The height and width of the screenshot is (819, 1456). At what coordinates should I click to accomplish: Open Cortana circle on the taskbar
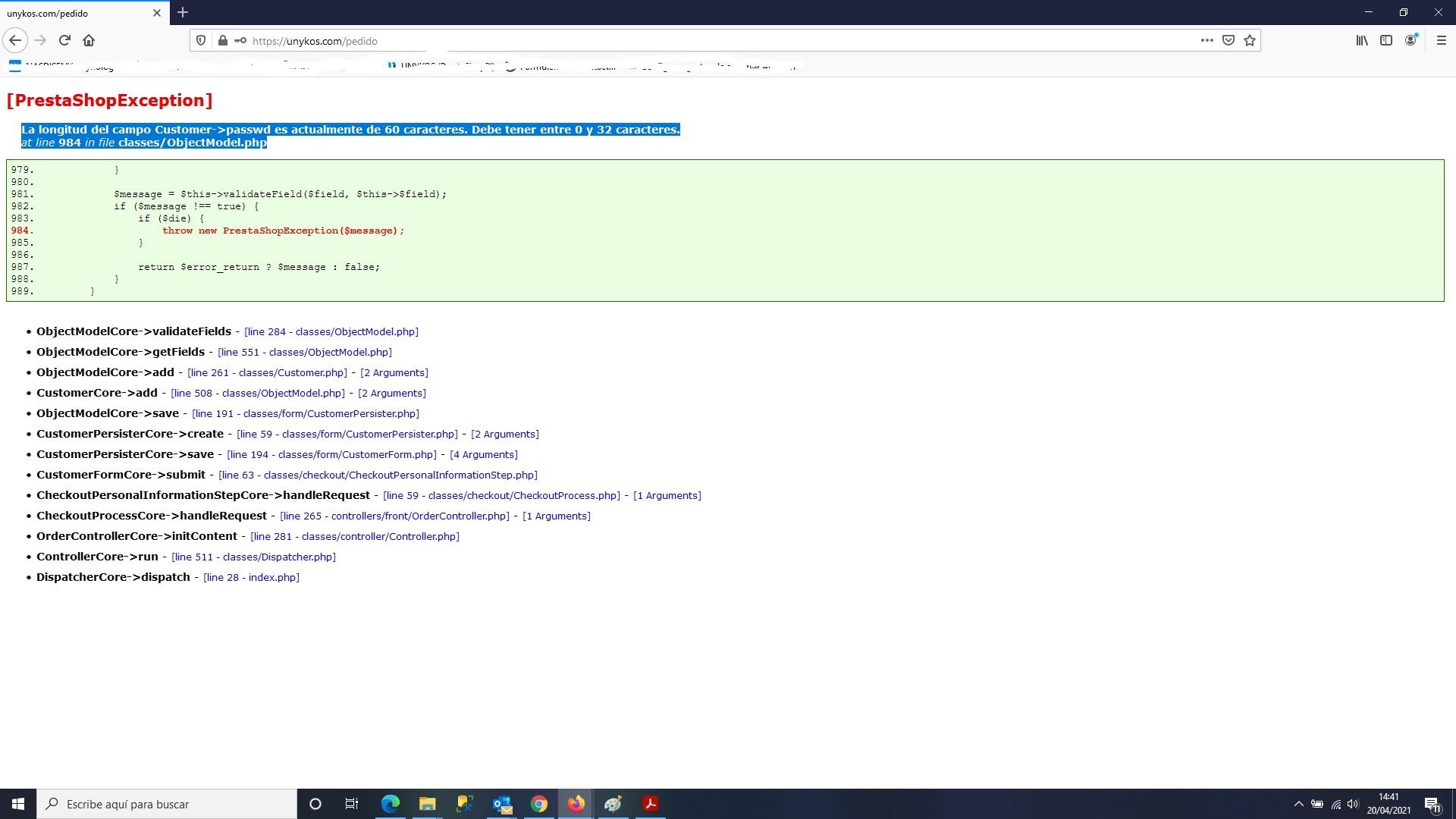[315, 804]
